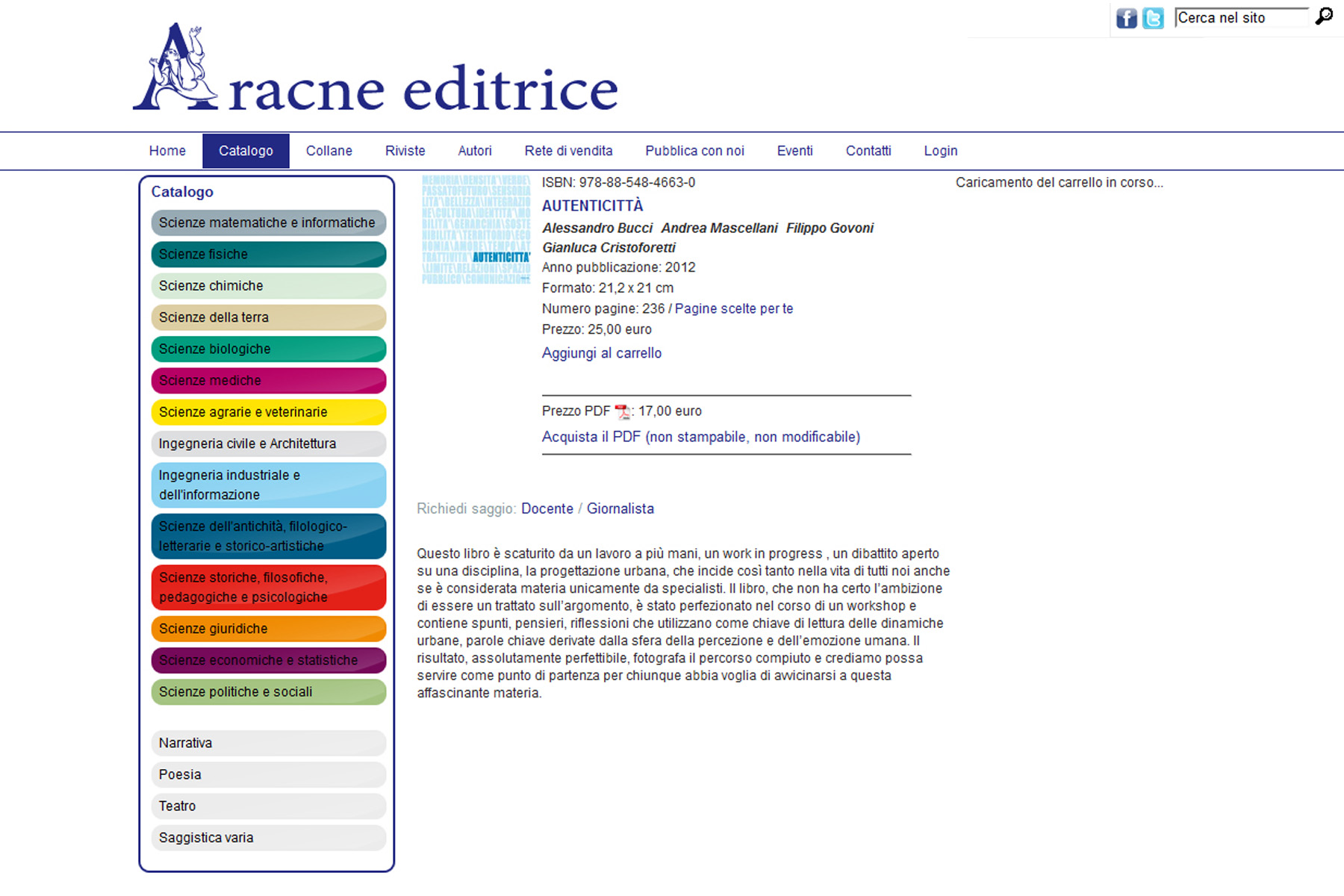
Task: Click Aggiungi al carrello link
Action: (x=602, y=353)
